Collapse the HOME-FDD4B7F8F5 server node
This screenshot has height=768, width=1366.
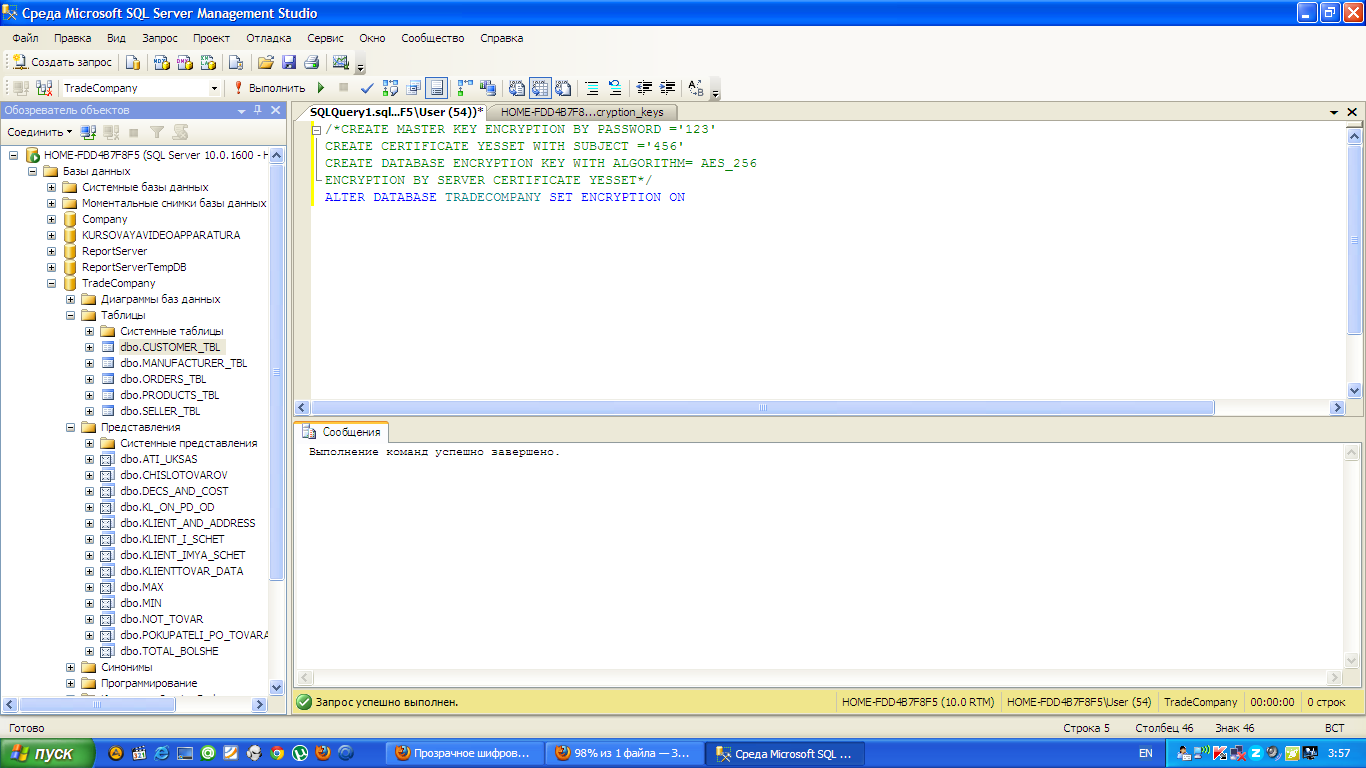(13, 155)
